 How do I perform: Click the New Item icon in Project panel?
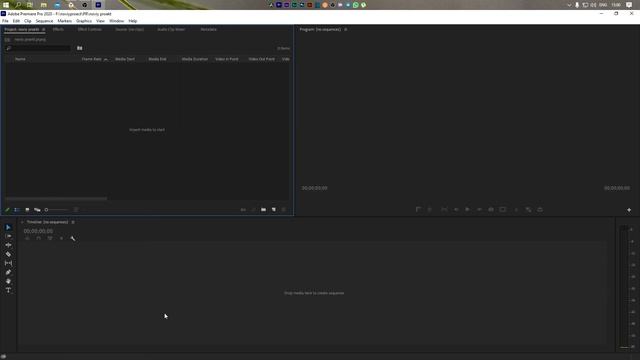[x=274, y=210]
